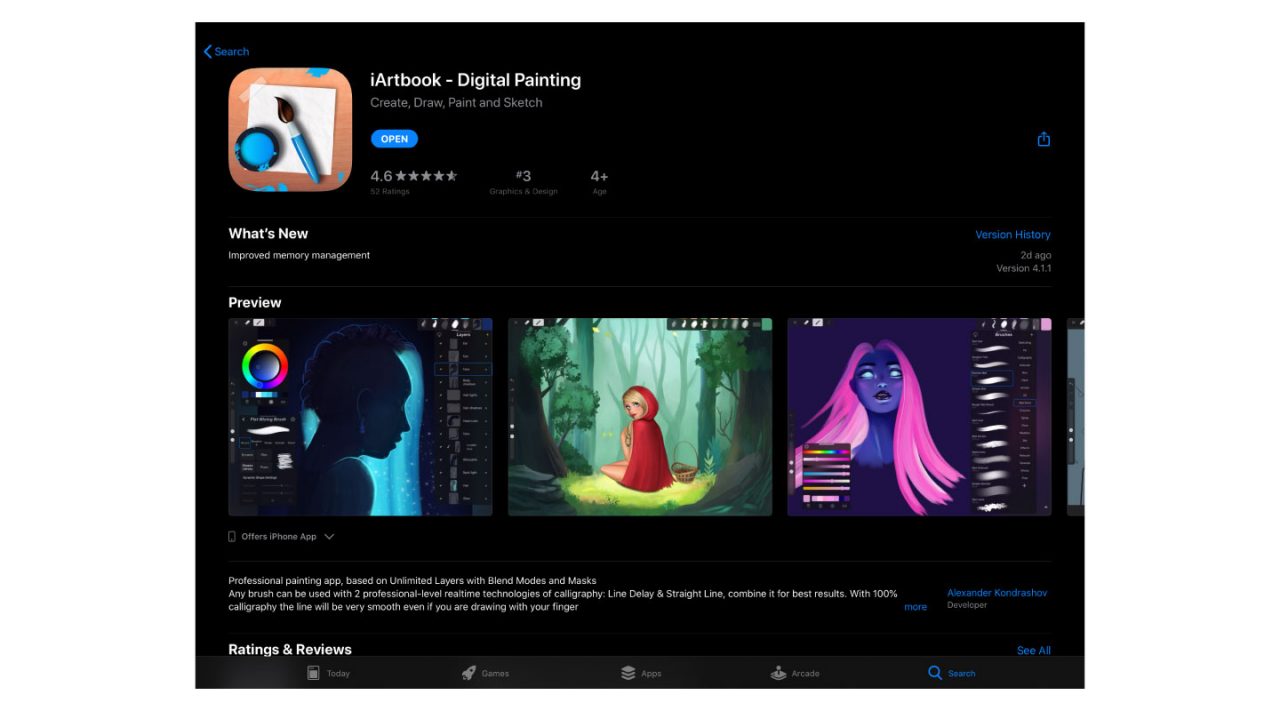The image size is (1280, 711).
Task: Tap the iArtbook - Digital Painting title
Action: click(475, 80)
